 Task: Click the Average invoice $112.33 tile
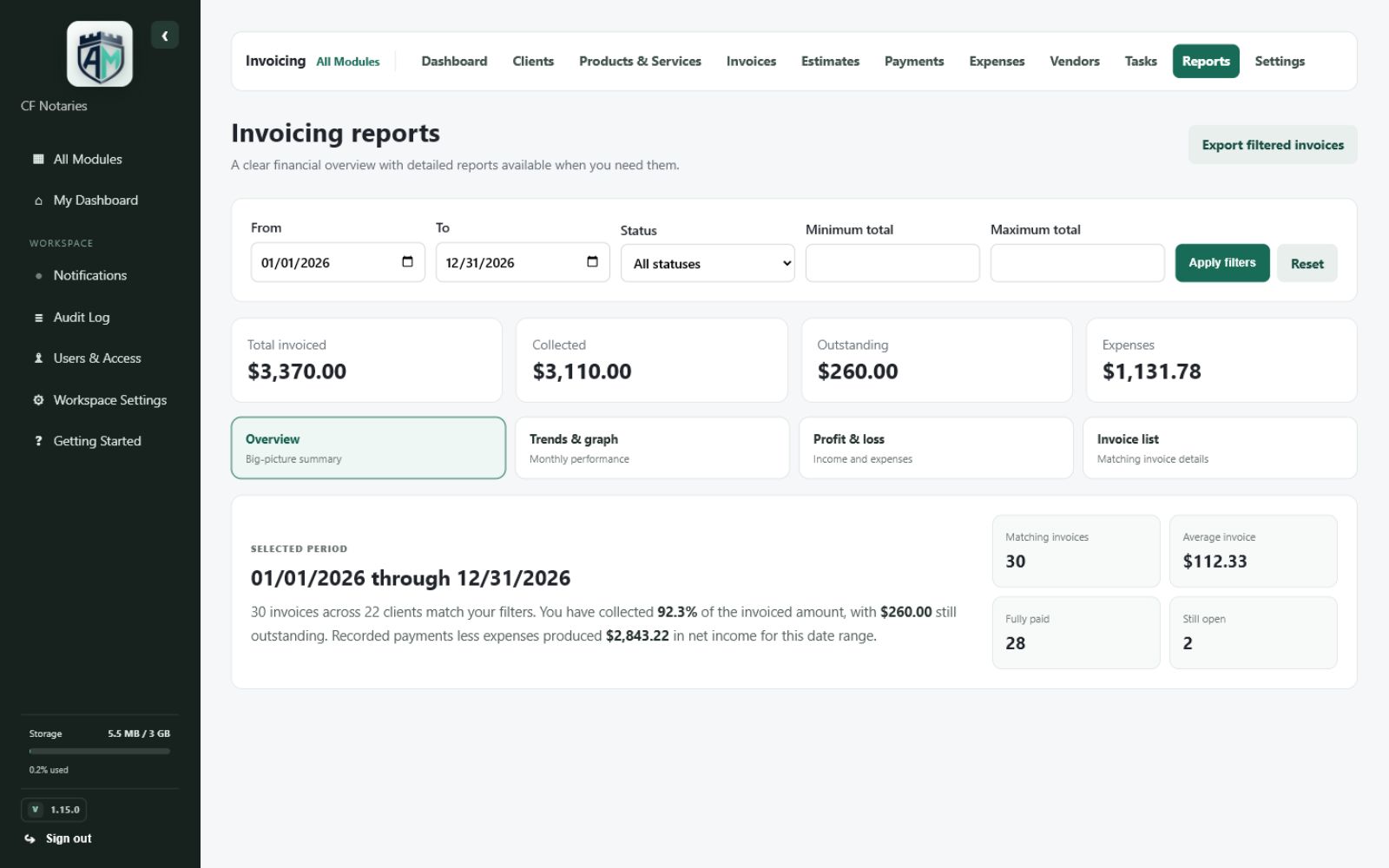(x=1254, y=551)
